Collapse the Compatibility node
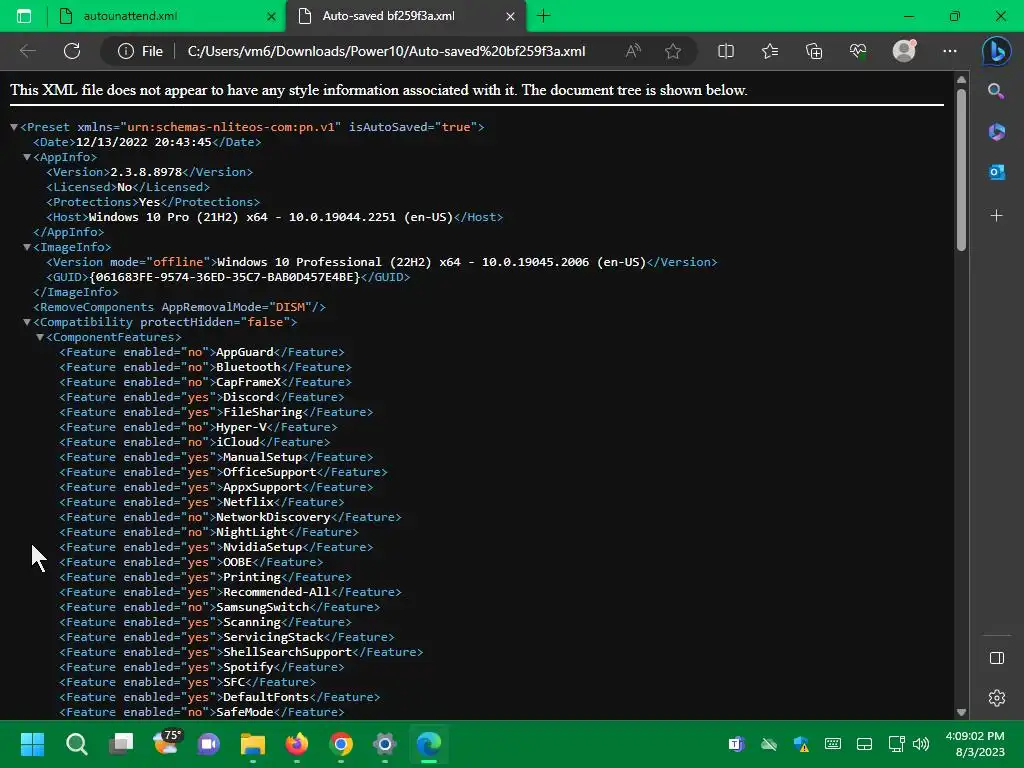The width and height of the screenshot is (1024, 768). [27, 322]
